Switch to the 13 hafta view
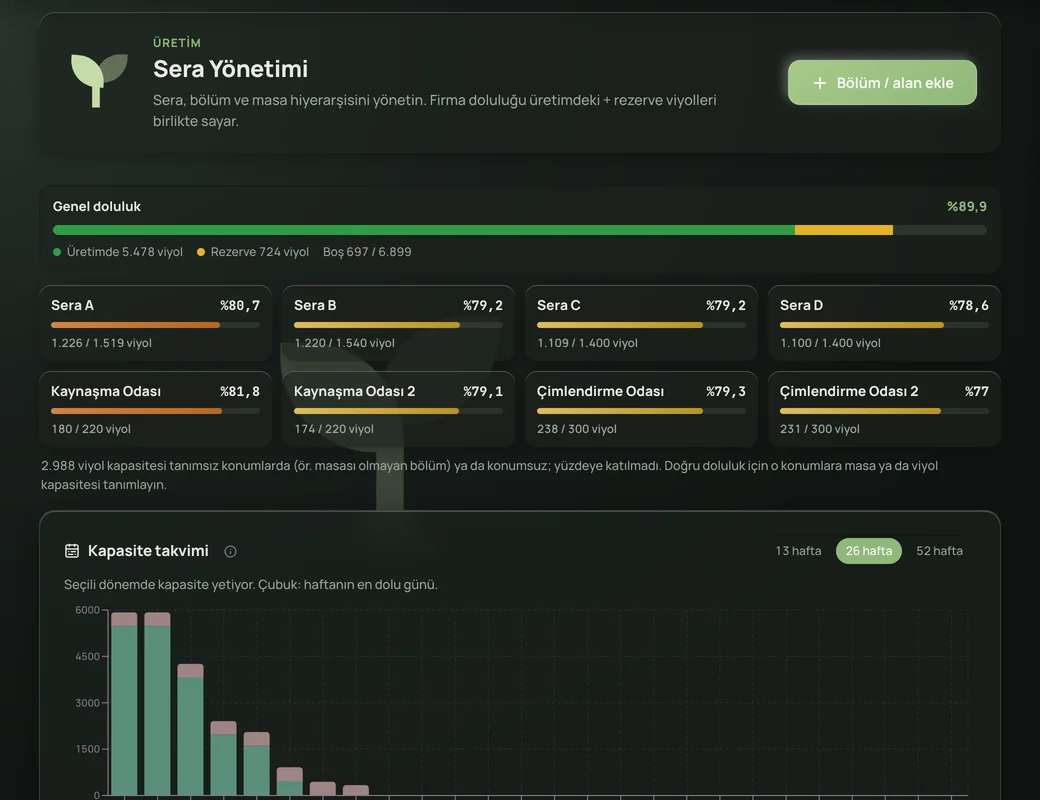 (x=798, y=551)
